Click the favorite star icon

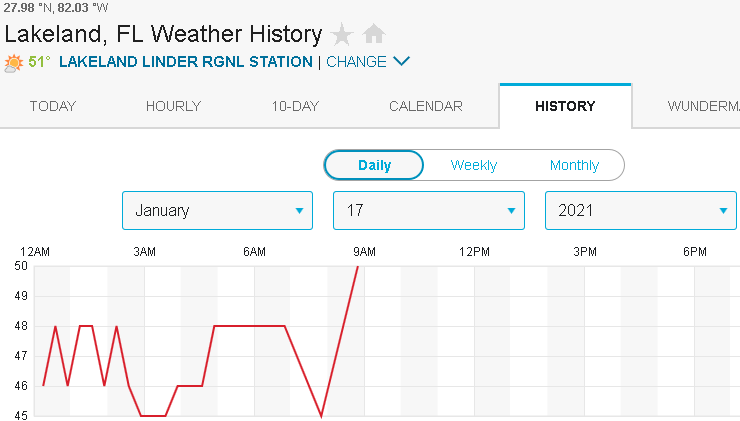[342, 35]
